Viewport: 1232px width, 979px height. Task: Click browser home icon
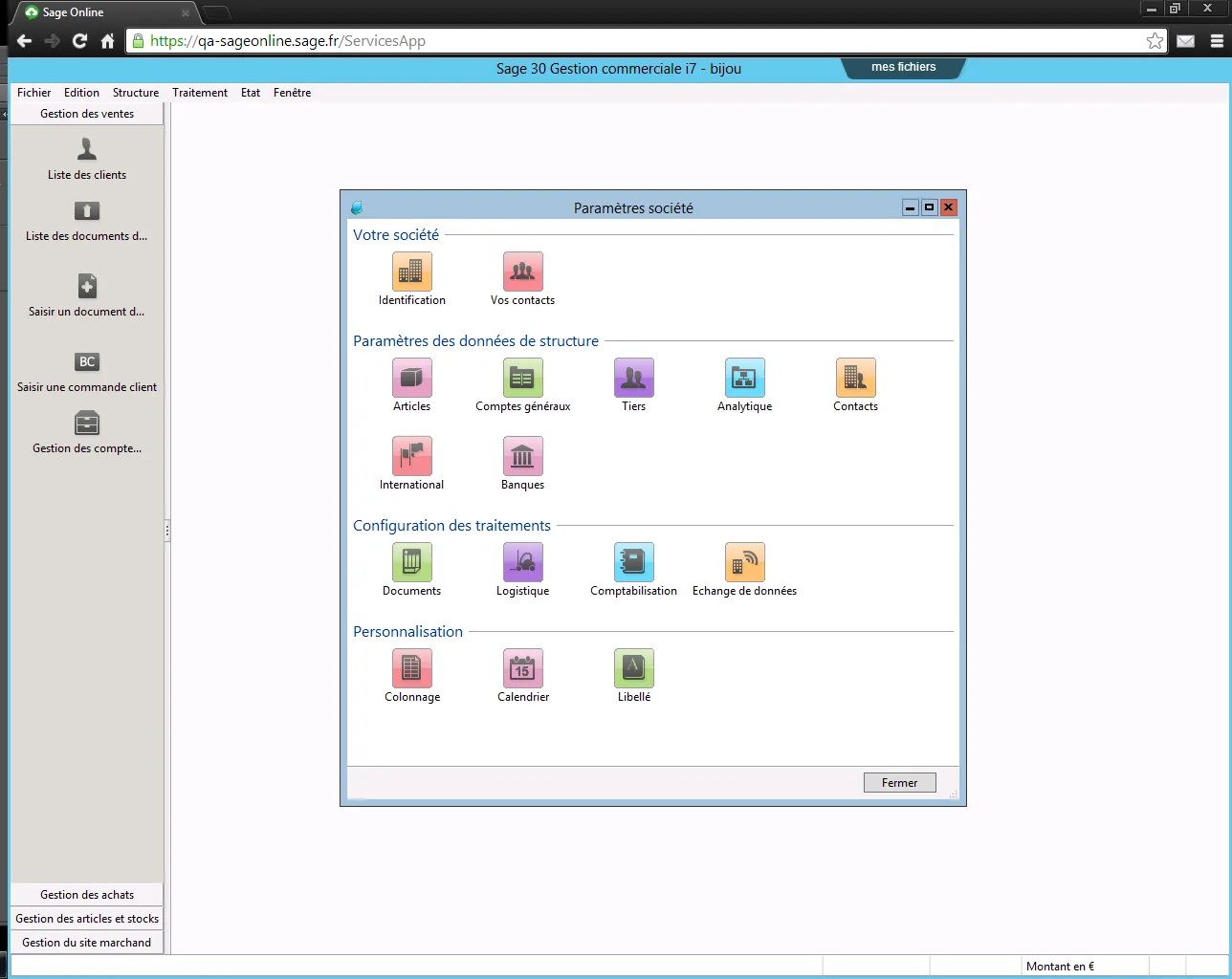tap(107, 40)
